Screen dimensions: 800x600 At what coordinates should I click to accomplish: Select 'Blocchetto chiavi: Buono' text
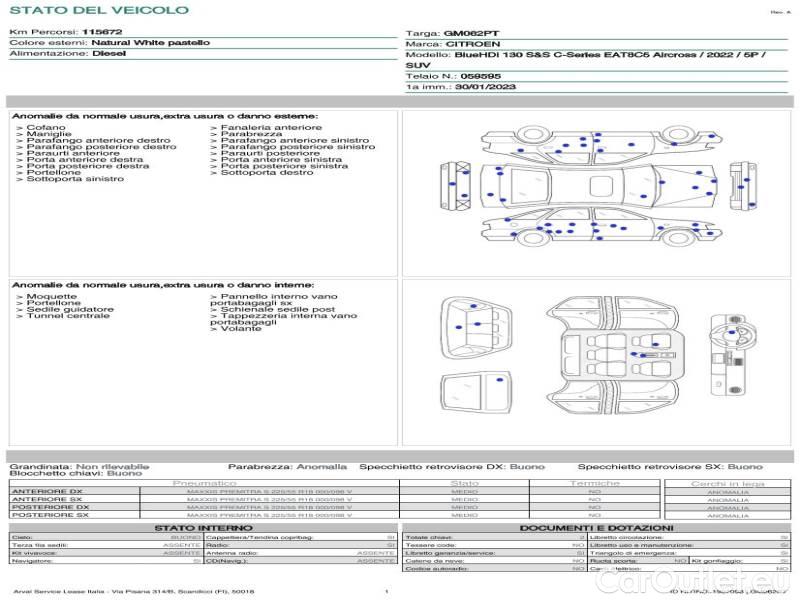76,473
